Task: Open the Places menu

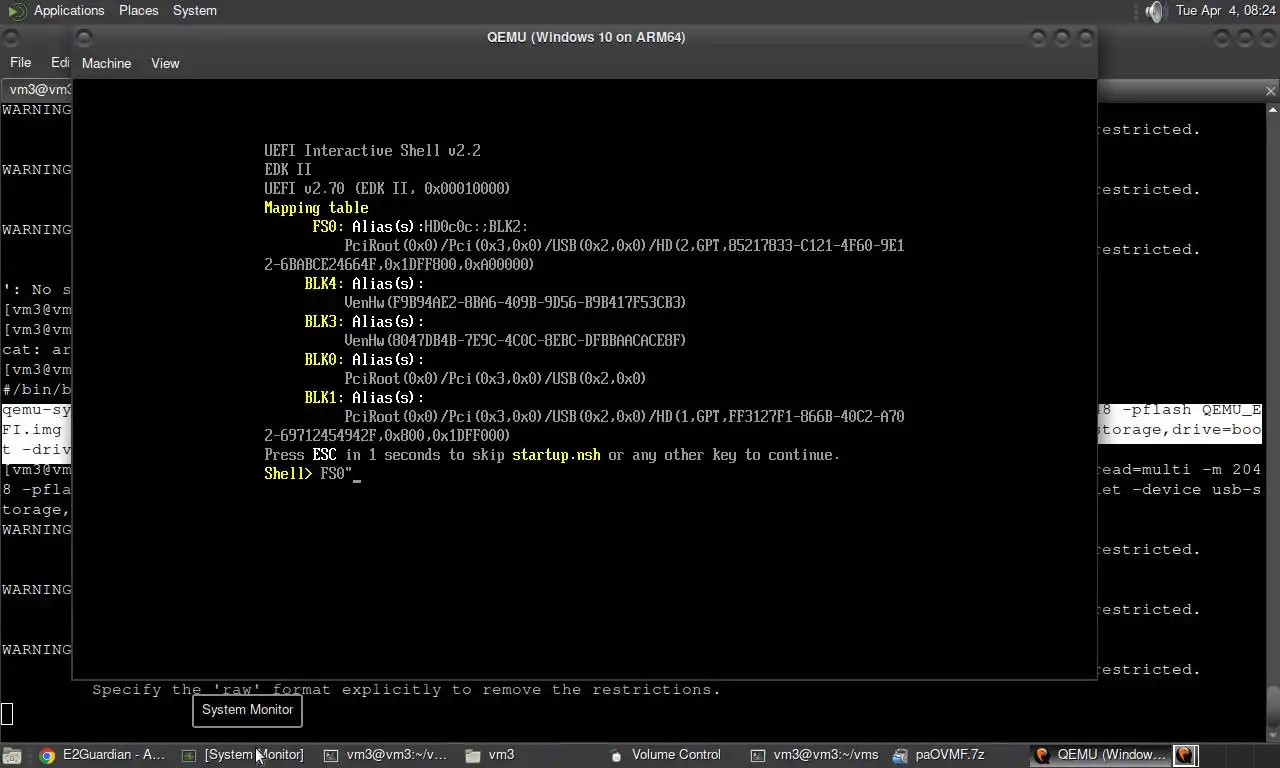Action: pos(138,10)
